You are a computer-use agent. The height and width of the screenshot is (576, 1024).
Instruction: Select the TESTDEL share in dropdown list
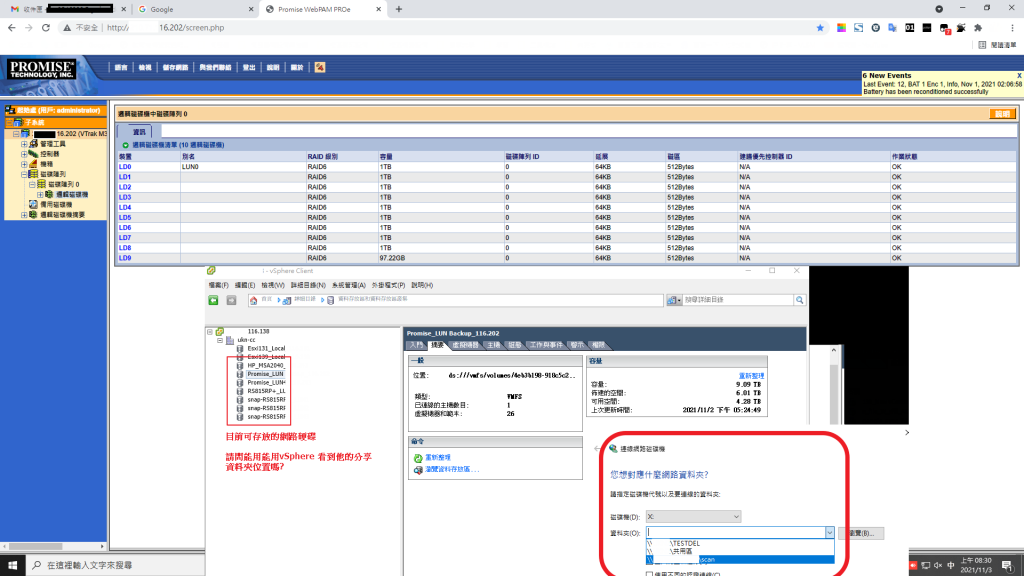tap(740, 543)
